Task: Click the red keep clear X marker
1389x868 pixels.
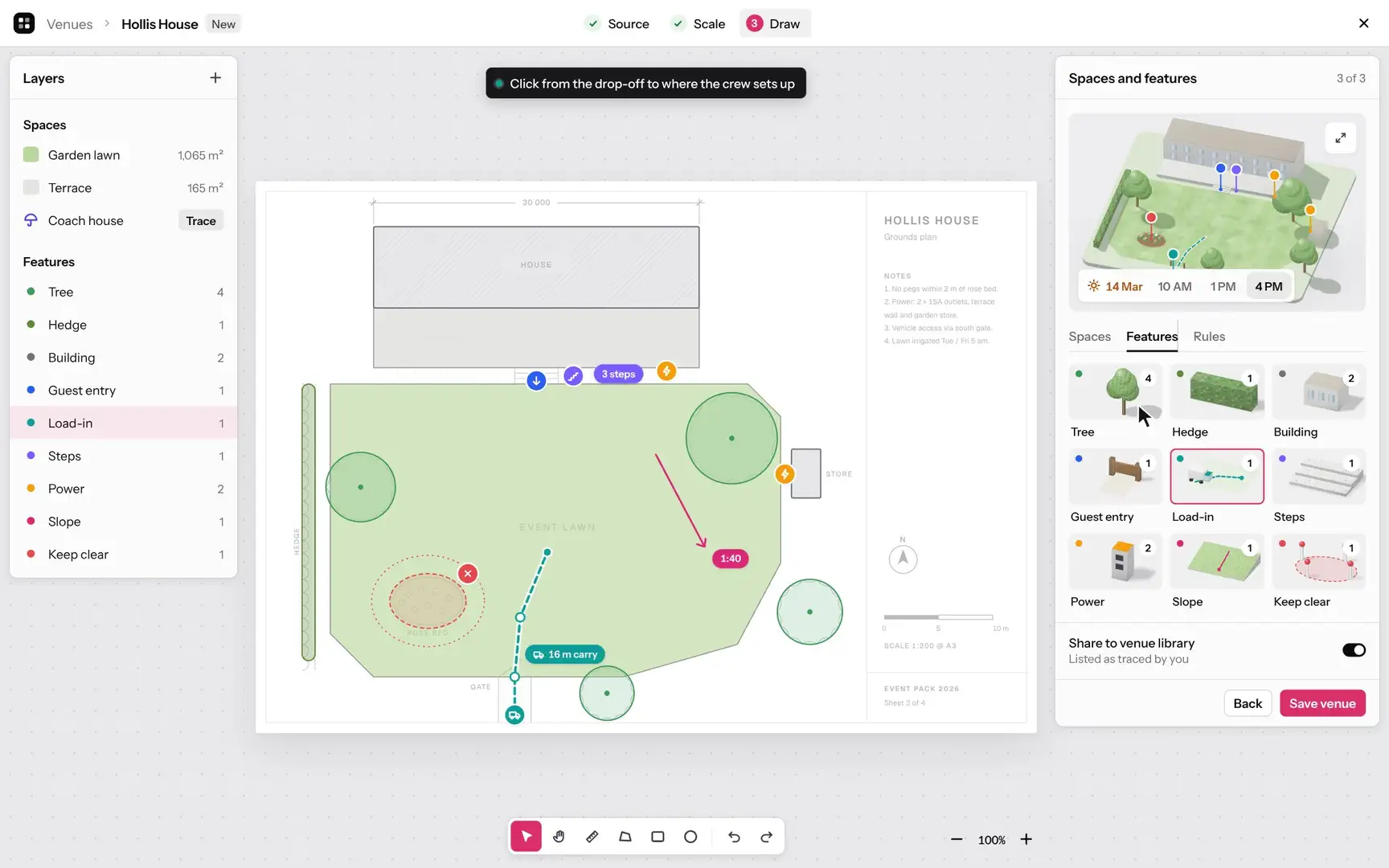Action: (468, 573)
